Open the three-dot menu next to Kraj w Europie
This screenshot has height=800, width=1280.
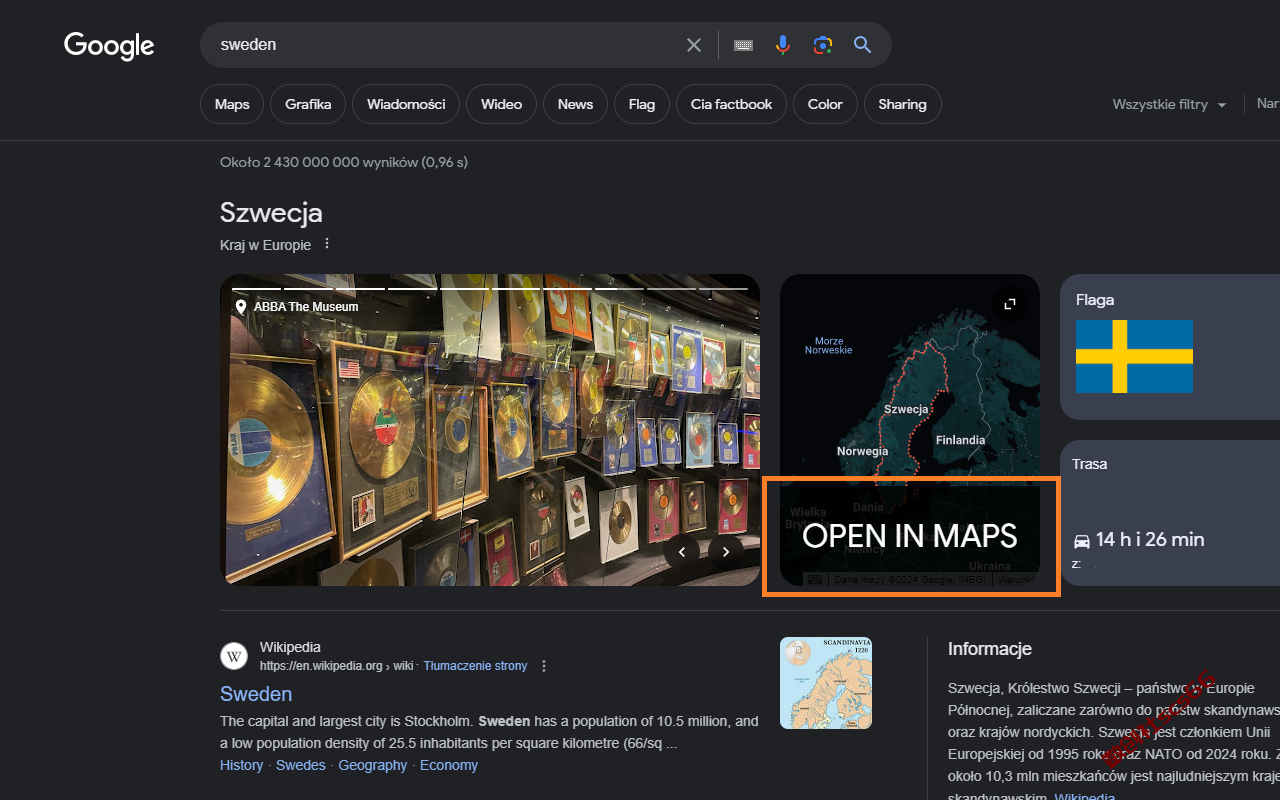(x=326, y=244)
